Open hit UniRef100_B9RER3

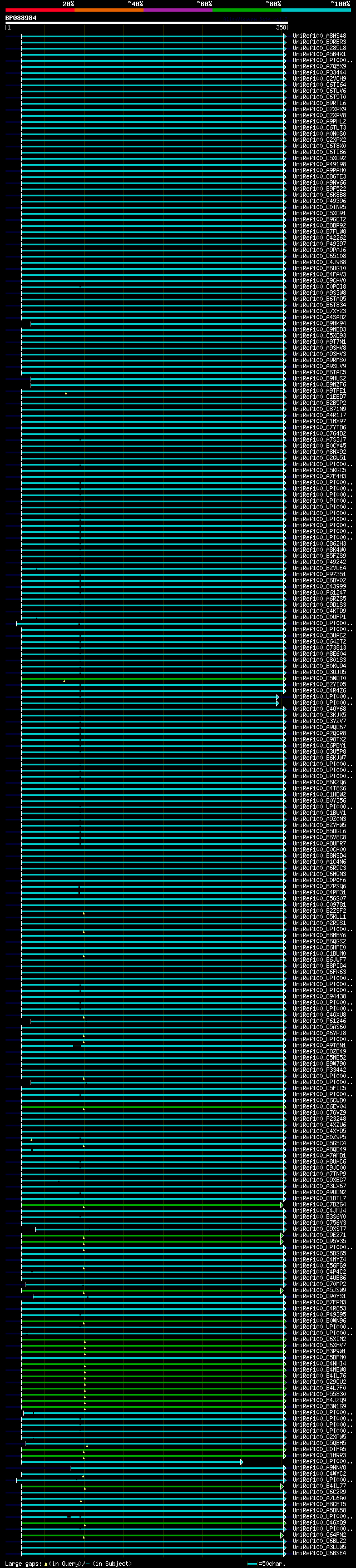click(x=319, y=42)
